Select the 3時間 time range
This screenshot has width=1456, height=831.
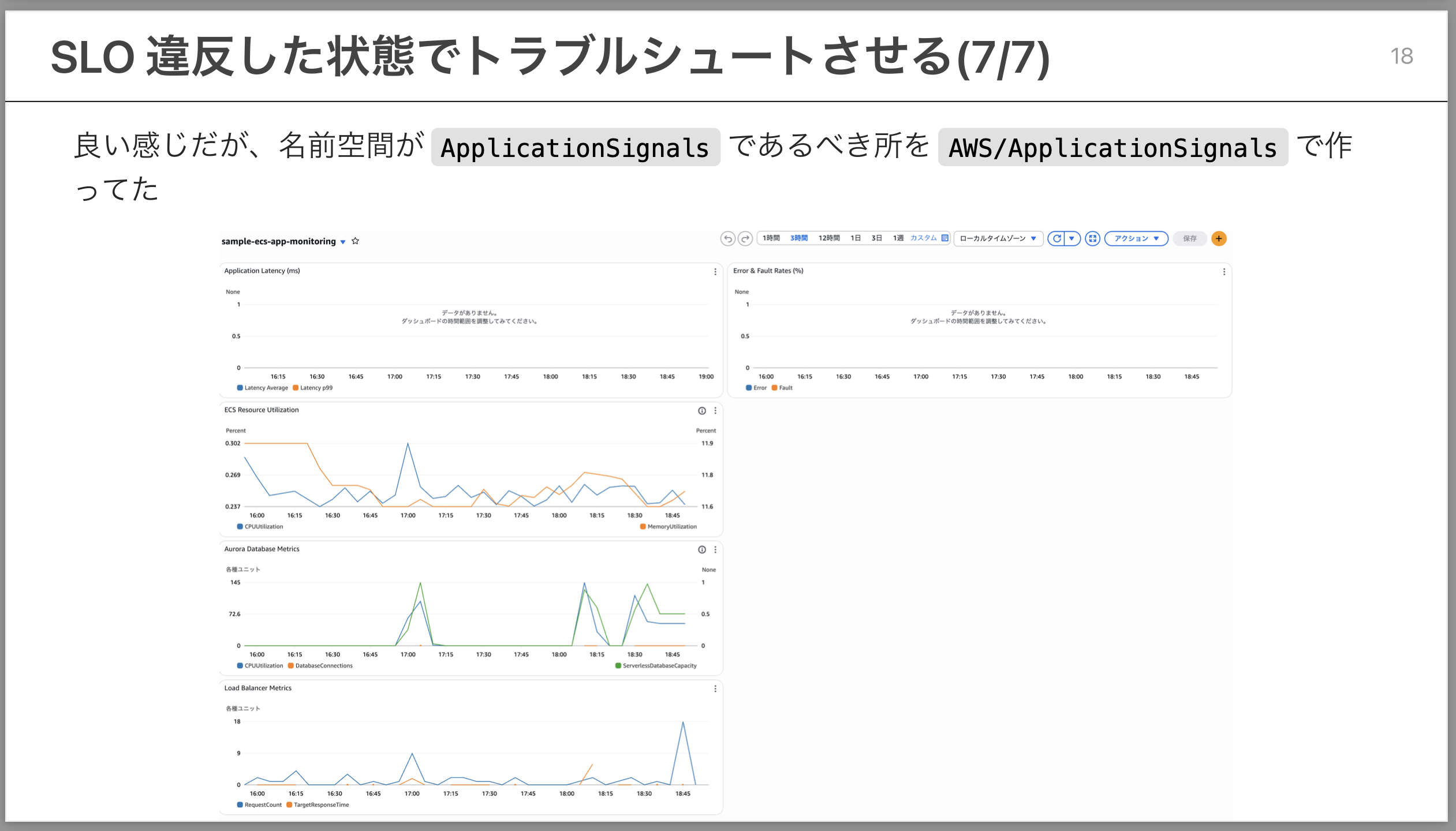point(799,238)
